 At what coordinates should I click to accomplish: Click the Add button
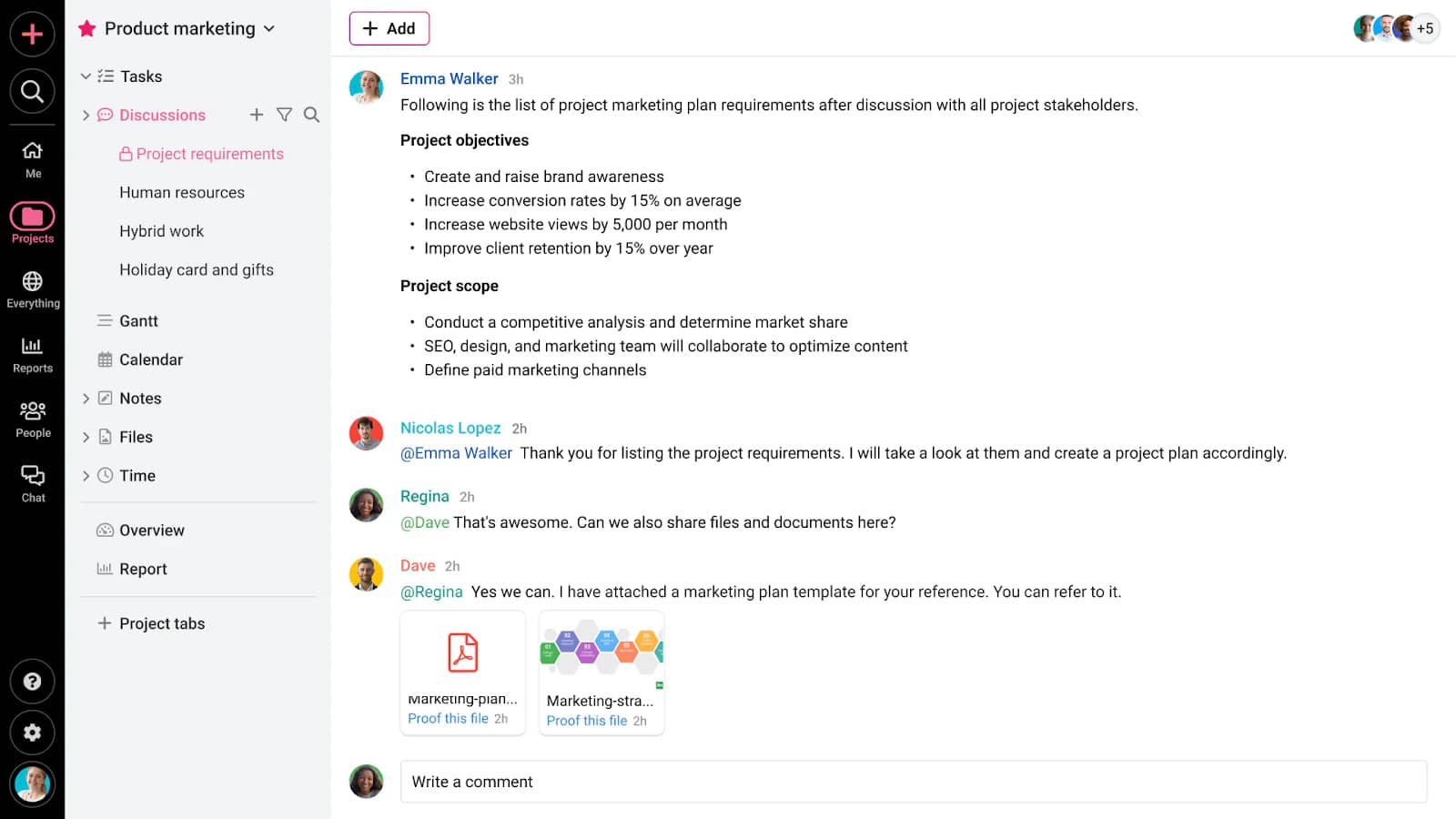[x=389, y=28]
